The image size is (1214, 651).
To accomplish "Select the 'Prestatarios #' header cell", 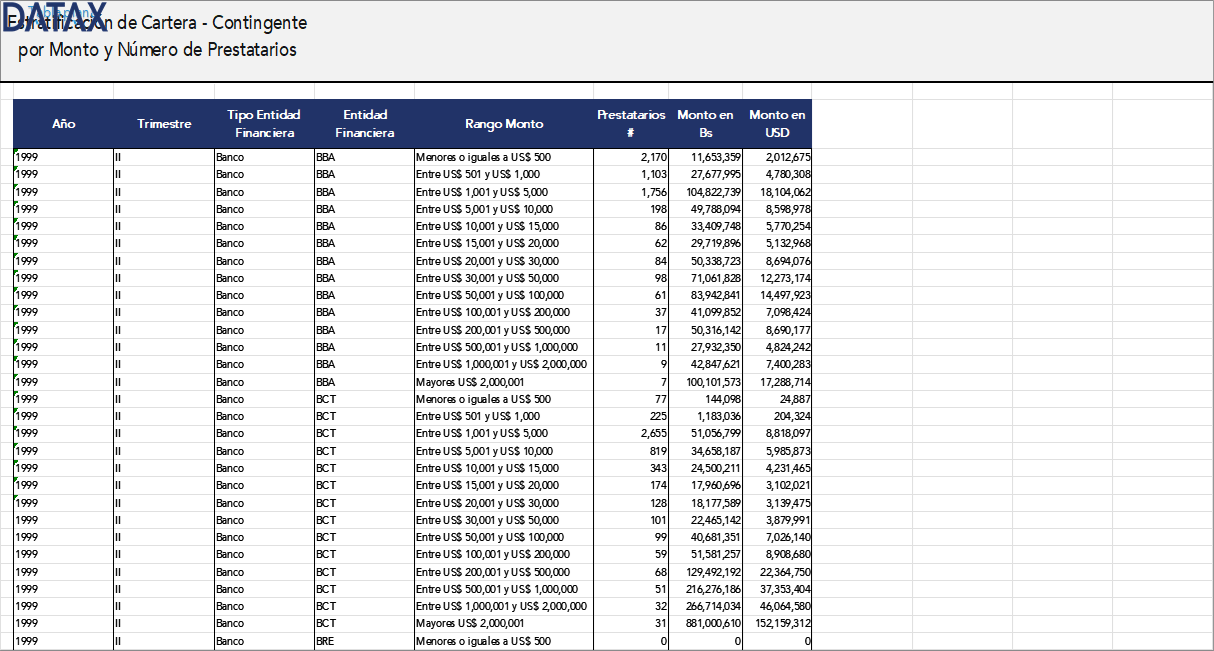I will pos(631,124).
